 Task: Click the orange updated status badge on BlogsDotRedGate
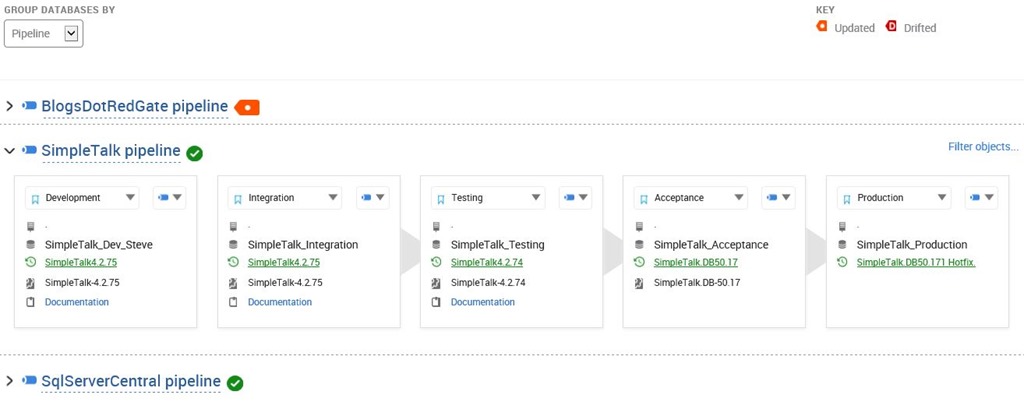[247, 107]
